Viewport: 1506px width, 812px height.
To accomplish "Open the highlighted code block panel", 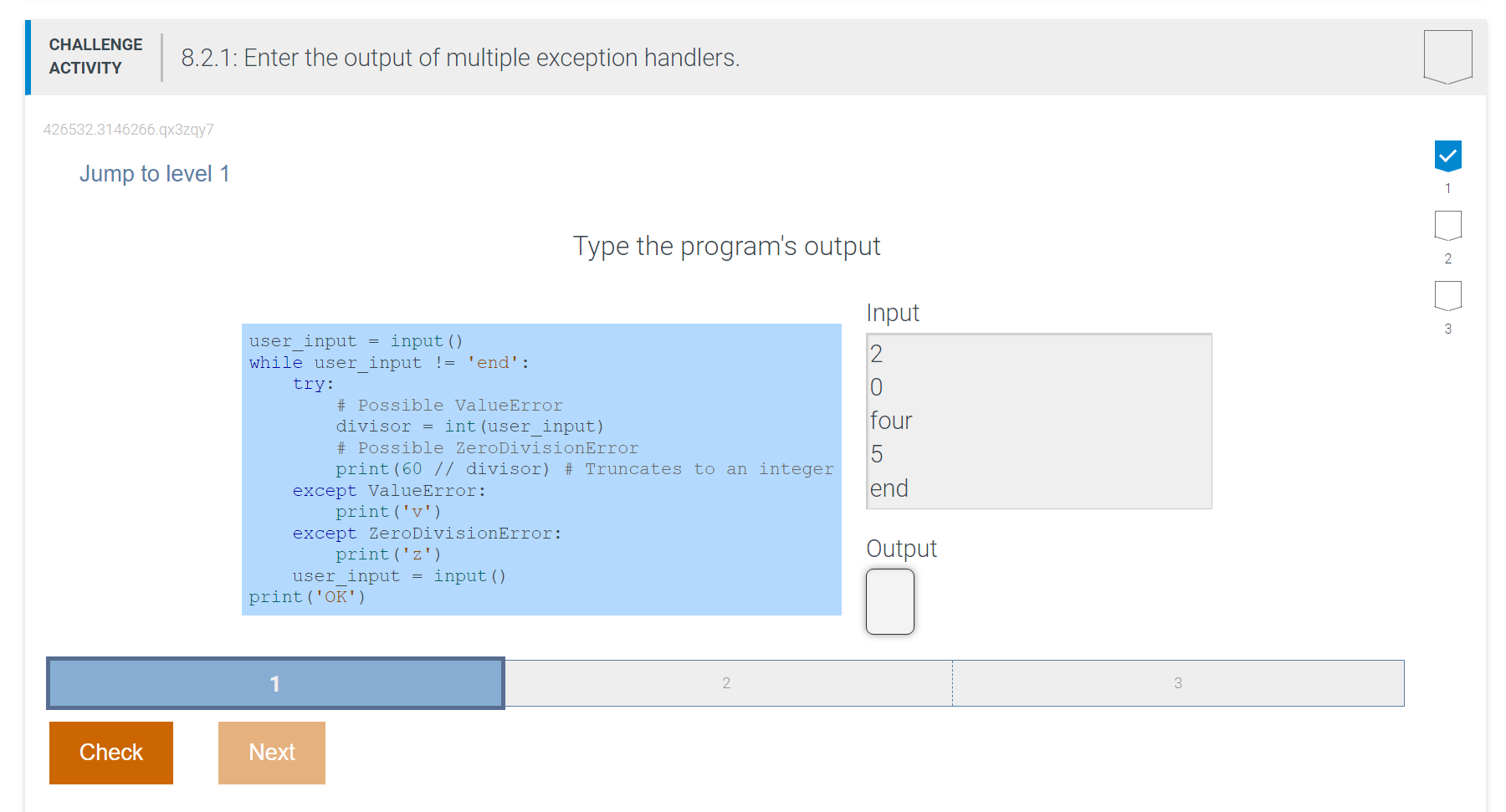I will (x=541, y=468).
